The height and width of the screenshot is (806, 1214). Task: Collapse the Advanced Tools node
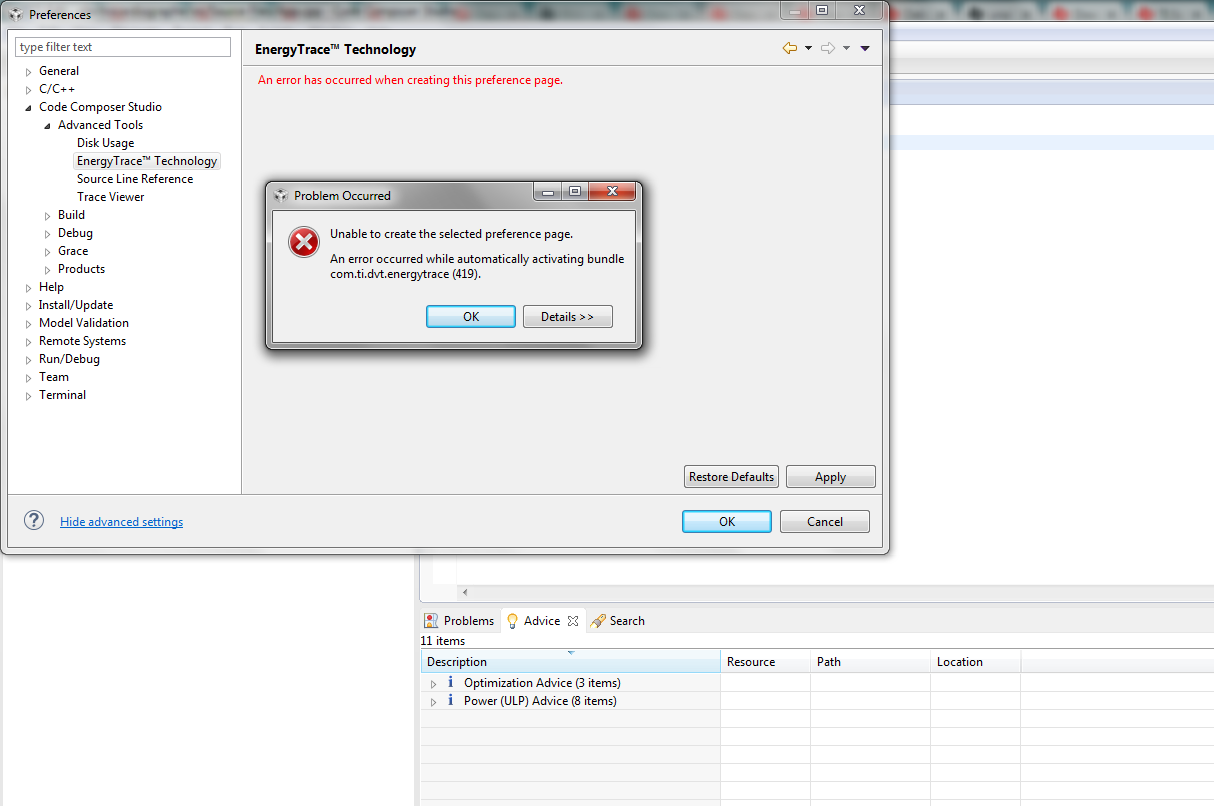(48, 126)
